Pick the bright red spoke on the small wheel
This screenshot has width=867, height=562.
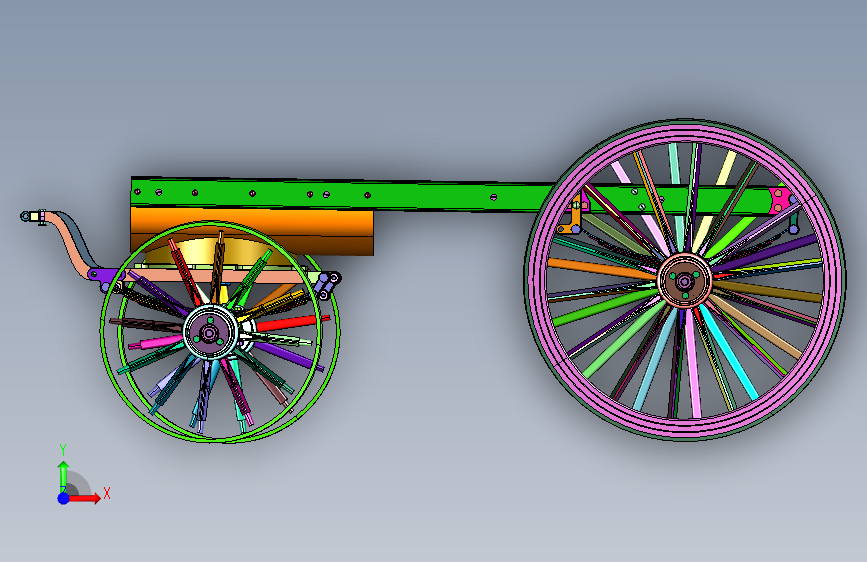[292, 322]
